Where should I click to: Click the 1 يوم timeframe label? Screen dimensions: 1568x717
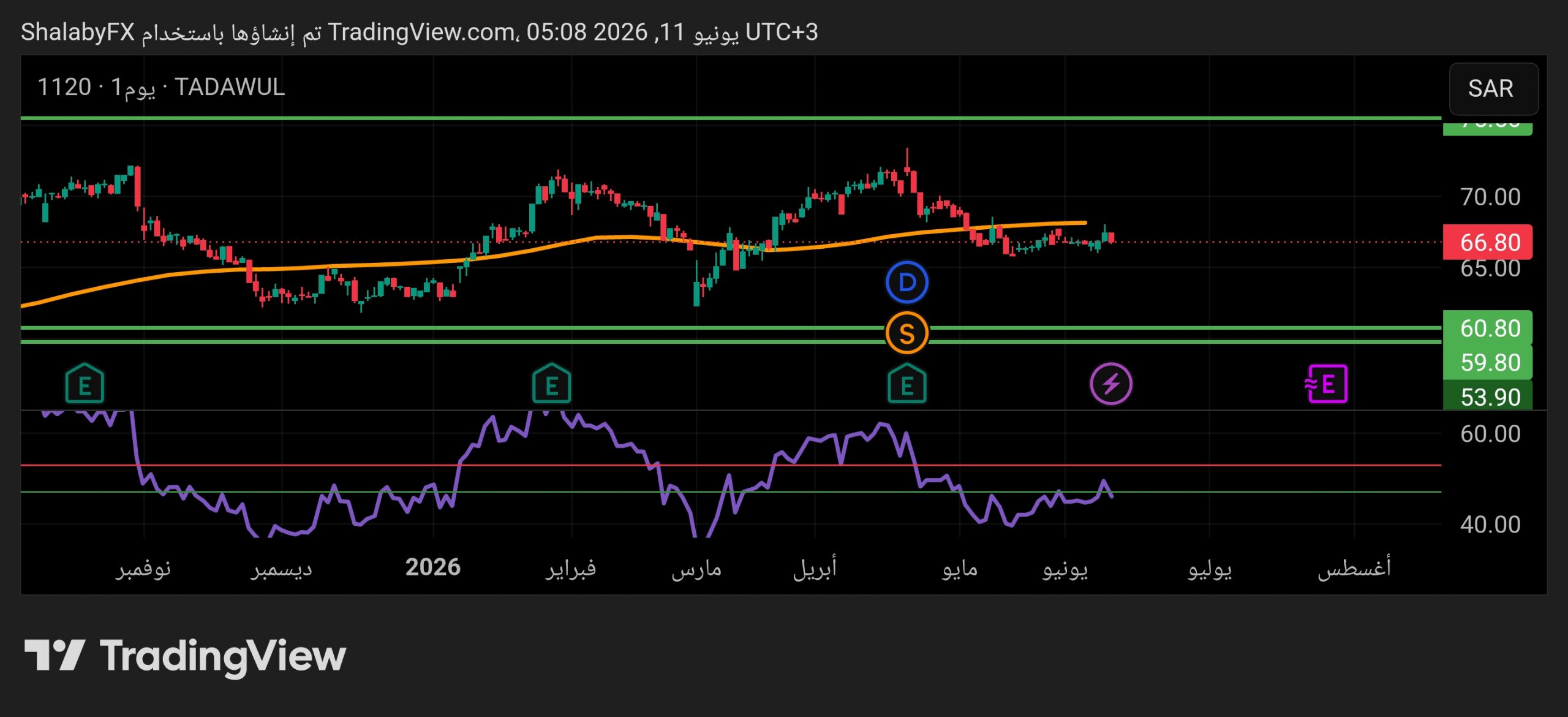pos(133,88)
